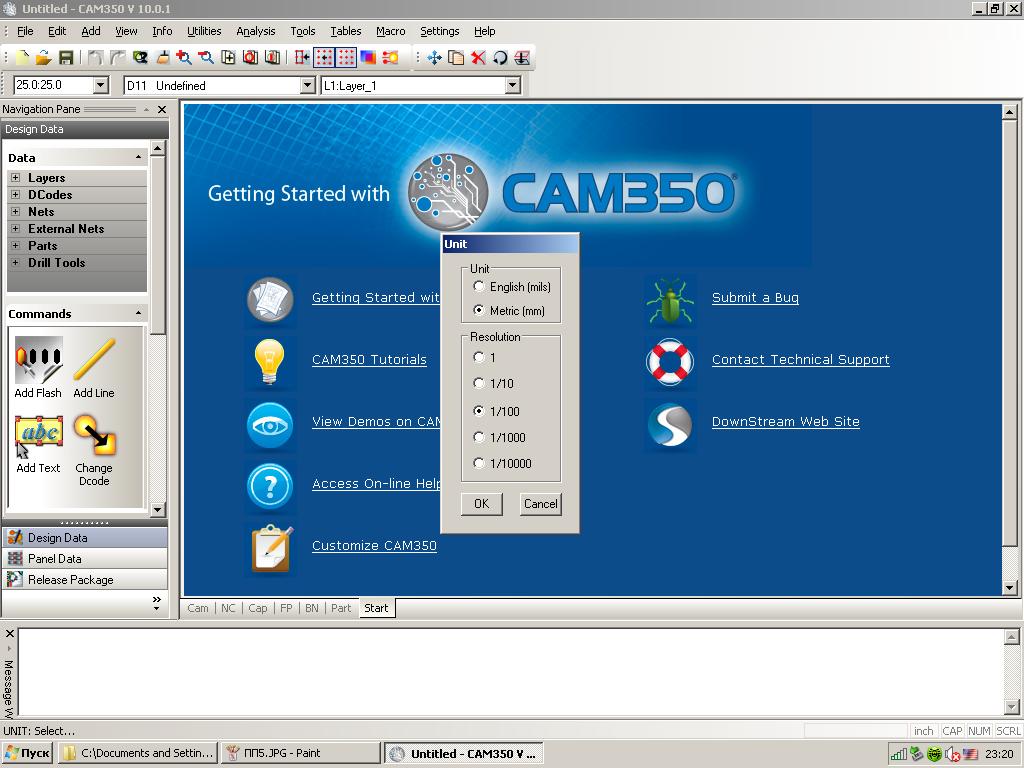Click the Customize CAM350 clipboard icon
The image size is (1024, 768).
271,549
